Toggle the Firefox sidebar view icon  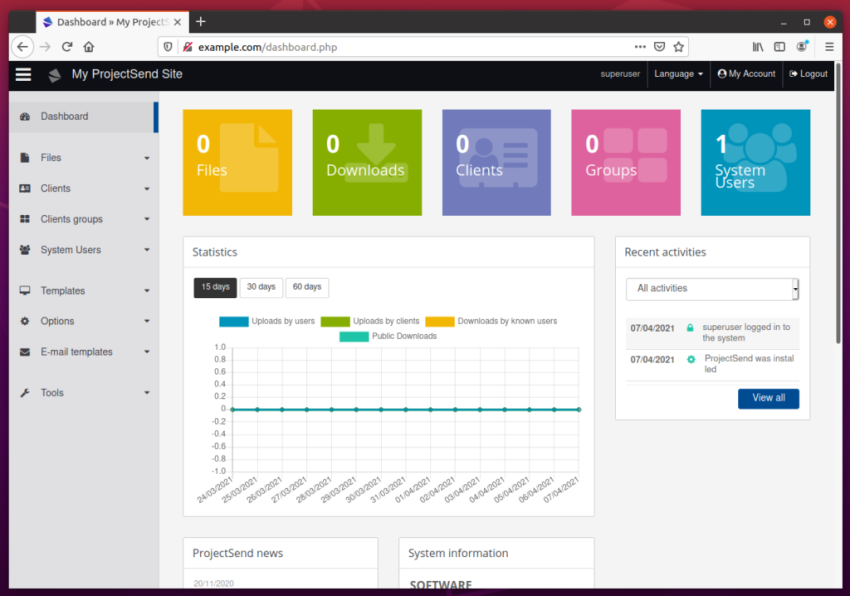coord(780,47)
